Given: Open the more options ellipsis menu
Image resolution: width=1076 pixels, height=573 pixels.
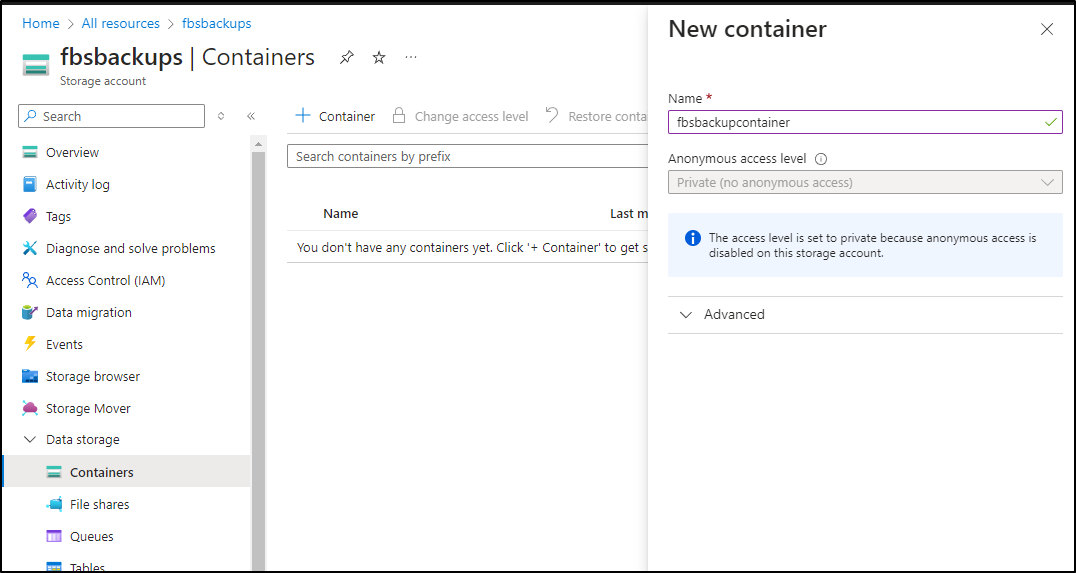Looking at the screenshot, I should click(x=411, y=57).
